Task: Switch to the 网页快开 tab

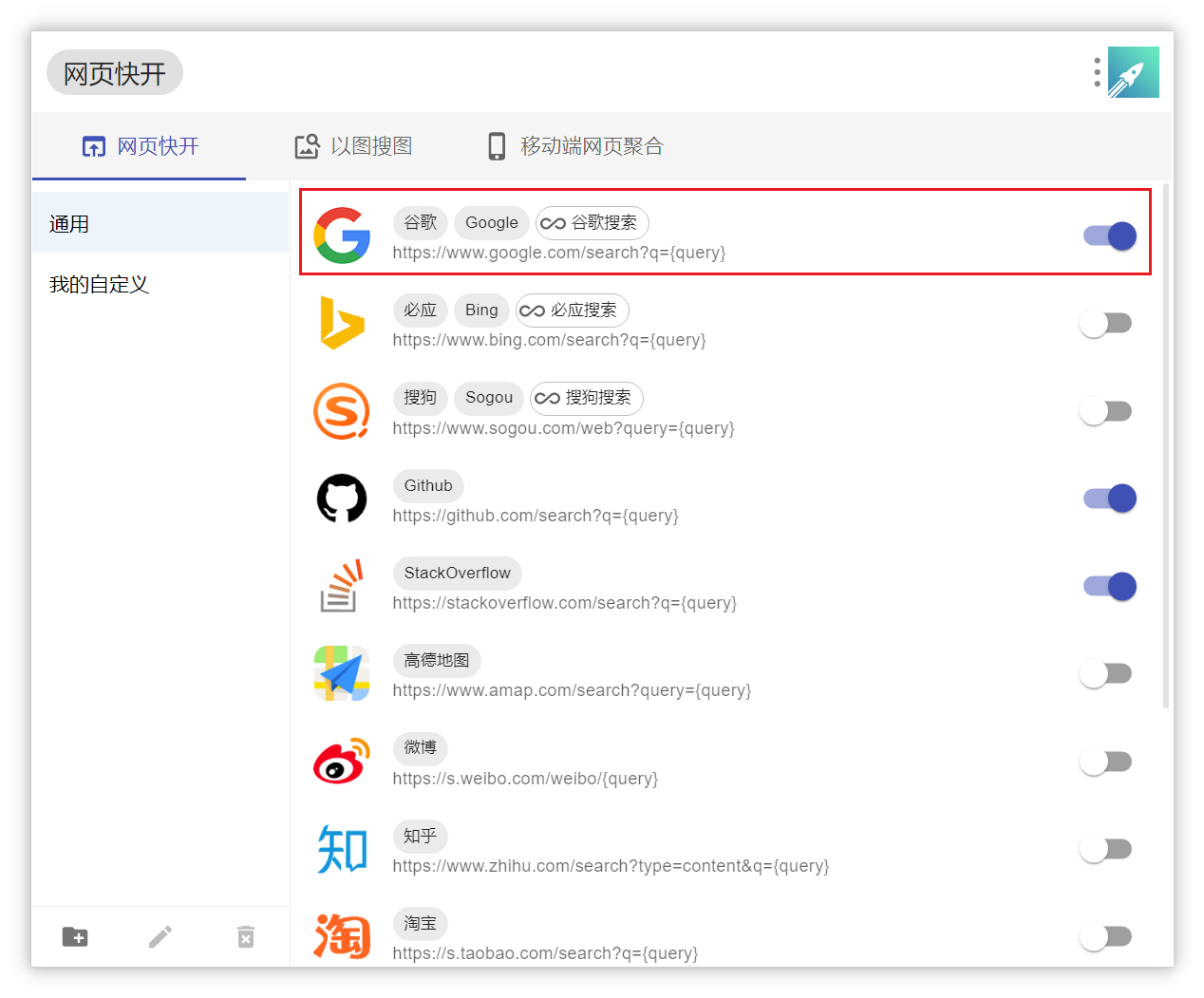Action: 140,146
